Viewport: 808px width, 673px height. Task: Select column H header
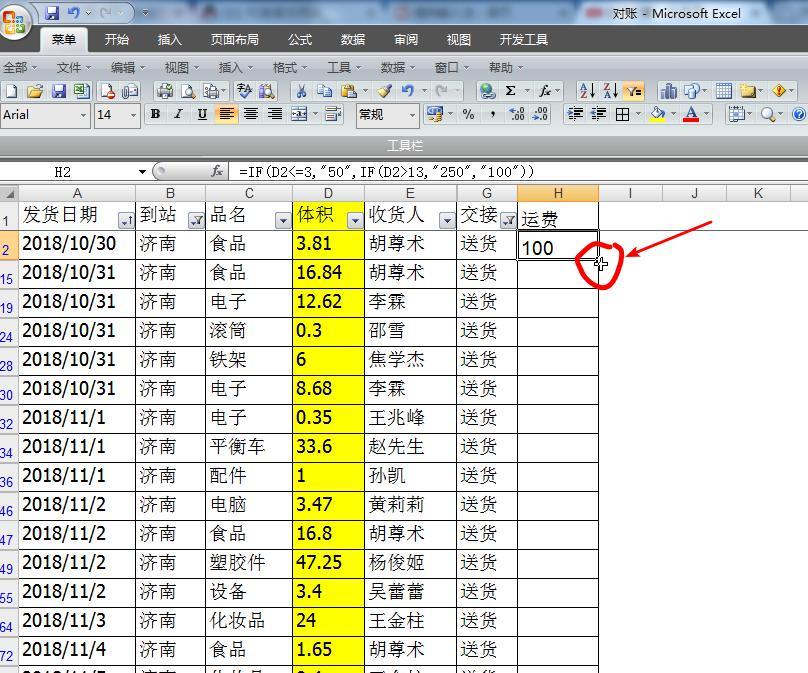pos(558,193)
